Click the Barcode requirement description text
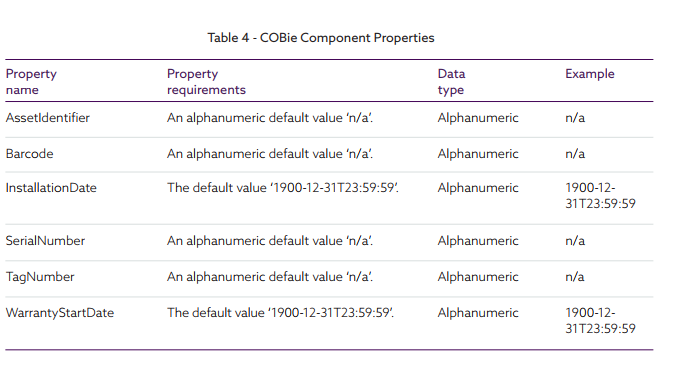This screenshot has height=366, width=690. pyautogui.click(x=270, y=154)
